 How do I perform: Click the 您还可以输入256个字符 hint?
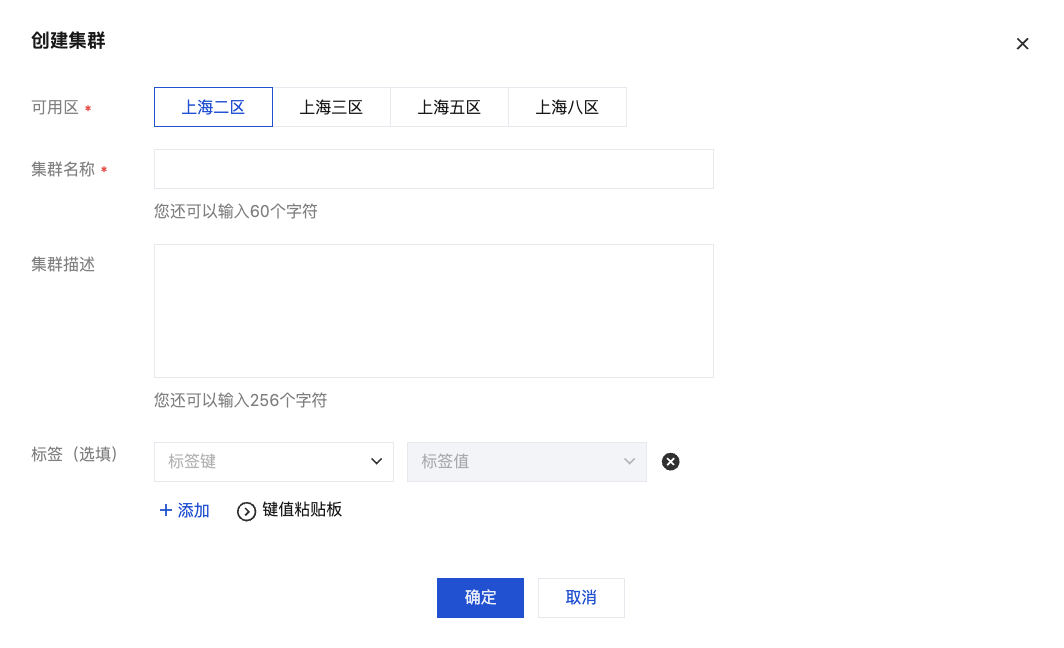[240, 400]
